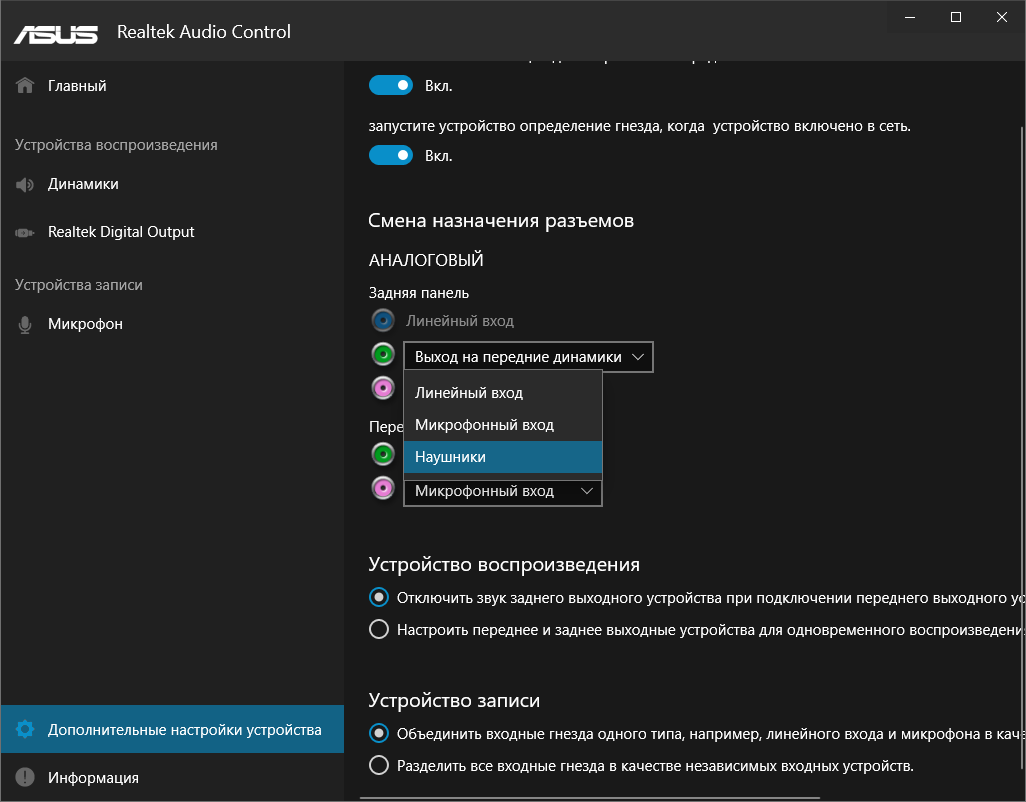
Task: Click the home icon next to Главный
Action: pyautogui.click(x=26, y=86)
